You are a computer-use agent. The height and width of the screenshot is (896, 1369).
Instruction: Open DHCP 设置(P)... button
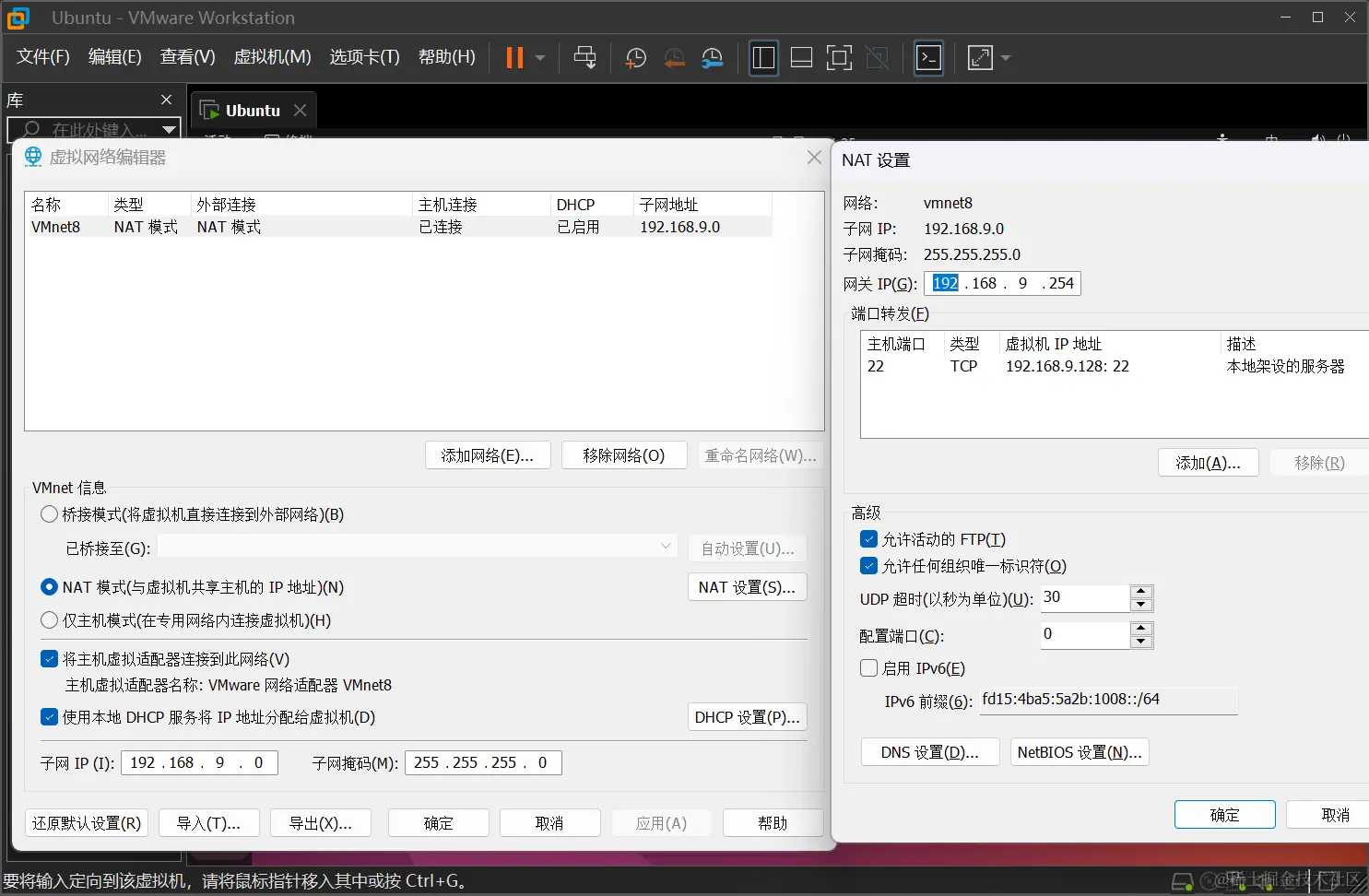(747, 717)
